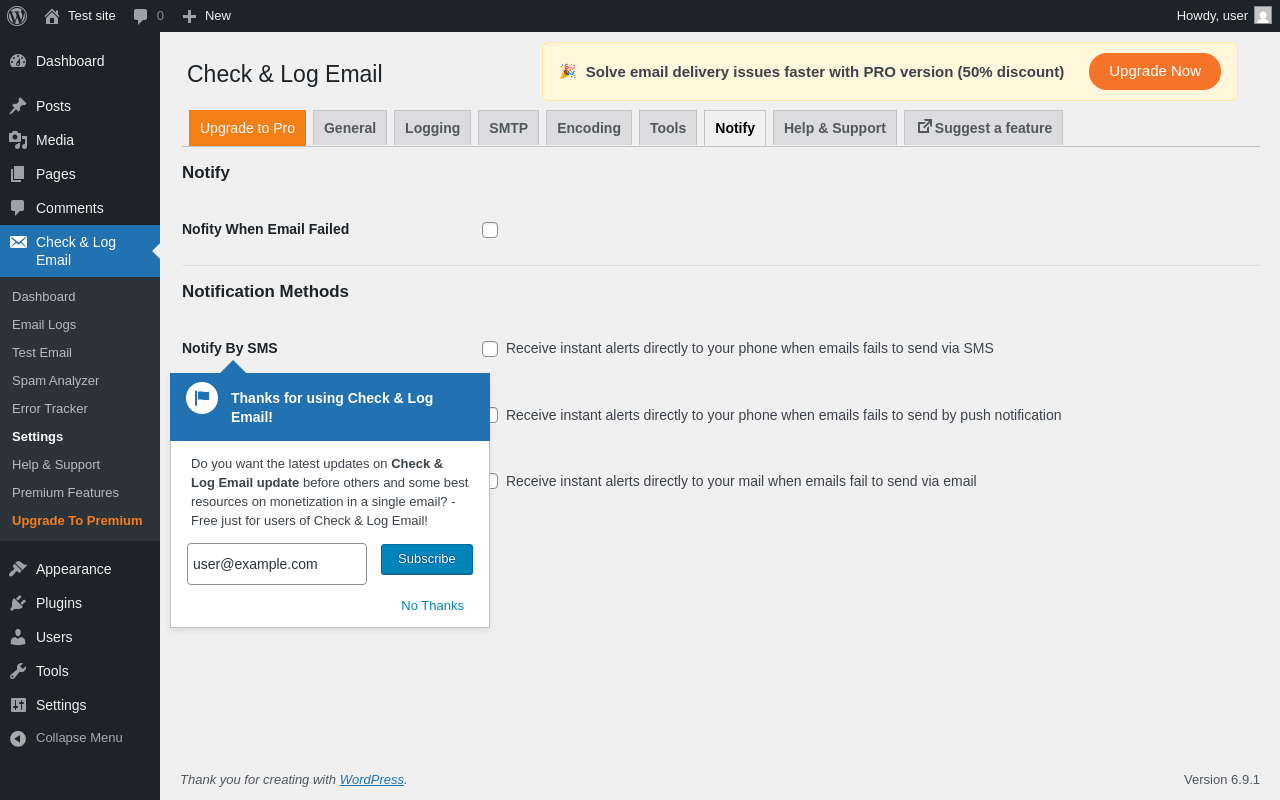Tick the Notify By SMS checkbox

(x=490, y=349)
